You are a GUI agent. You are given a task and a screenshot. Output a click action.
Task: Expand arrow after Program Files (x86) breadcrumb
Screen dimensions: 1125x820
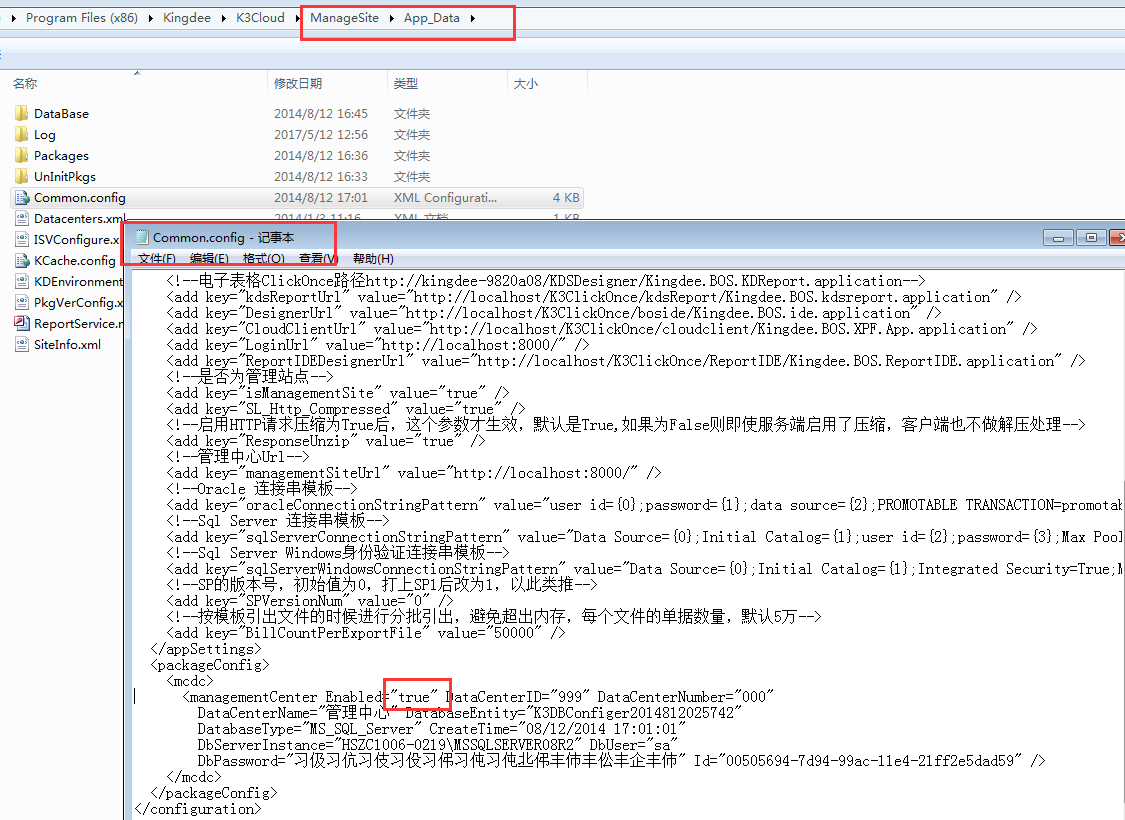click(x=151, y=19)
